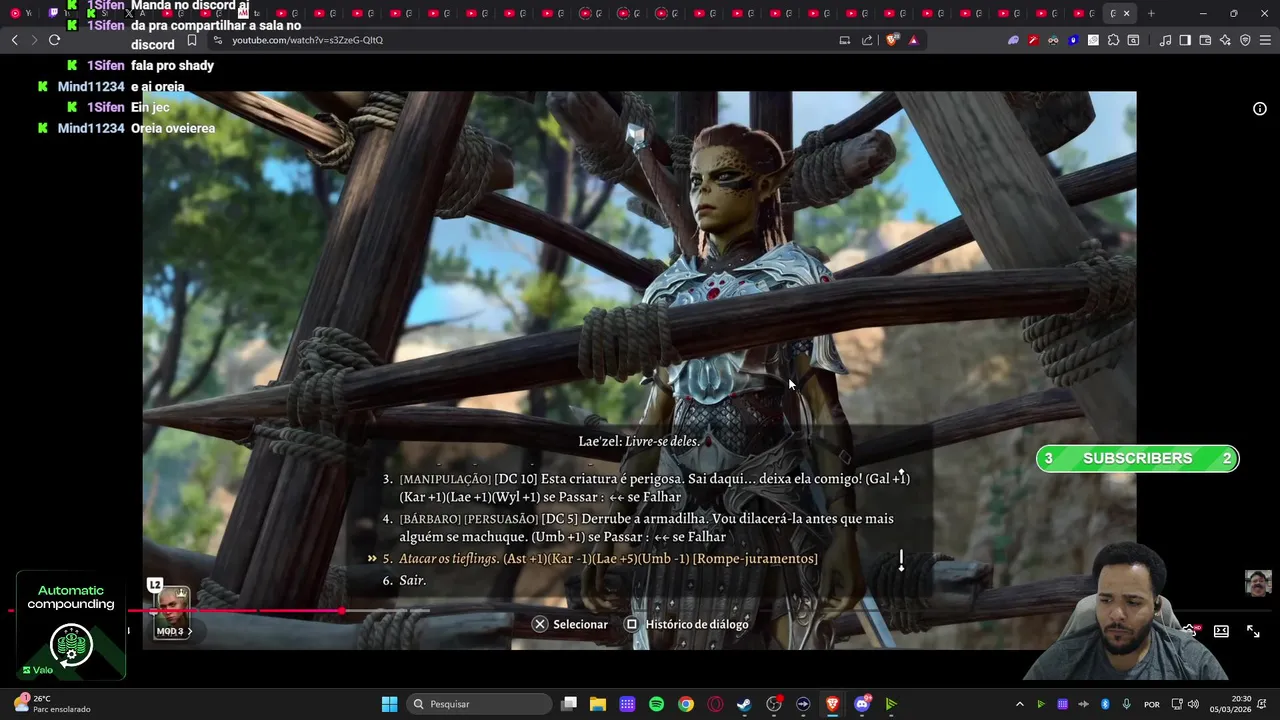Click 'MOD 3' next-video thumbnail

pyautogui.click(x=171, y=613)
